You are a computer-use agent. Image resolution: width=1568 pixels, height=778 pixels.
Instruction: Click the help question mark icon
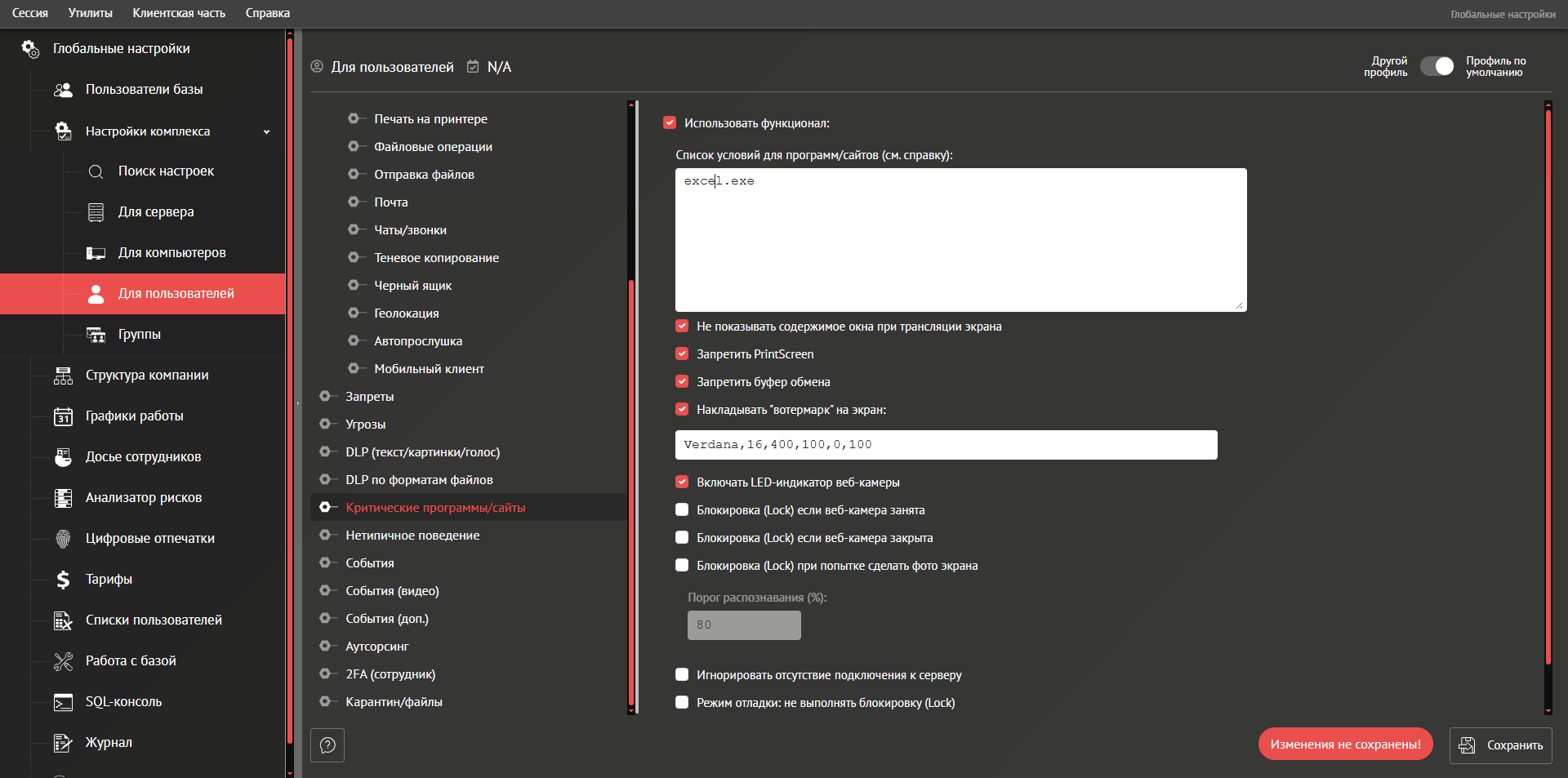(x=327, y=745)
